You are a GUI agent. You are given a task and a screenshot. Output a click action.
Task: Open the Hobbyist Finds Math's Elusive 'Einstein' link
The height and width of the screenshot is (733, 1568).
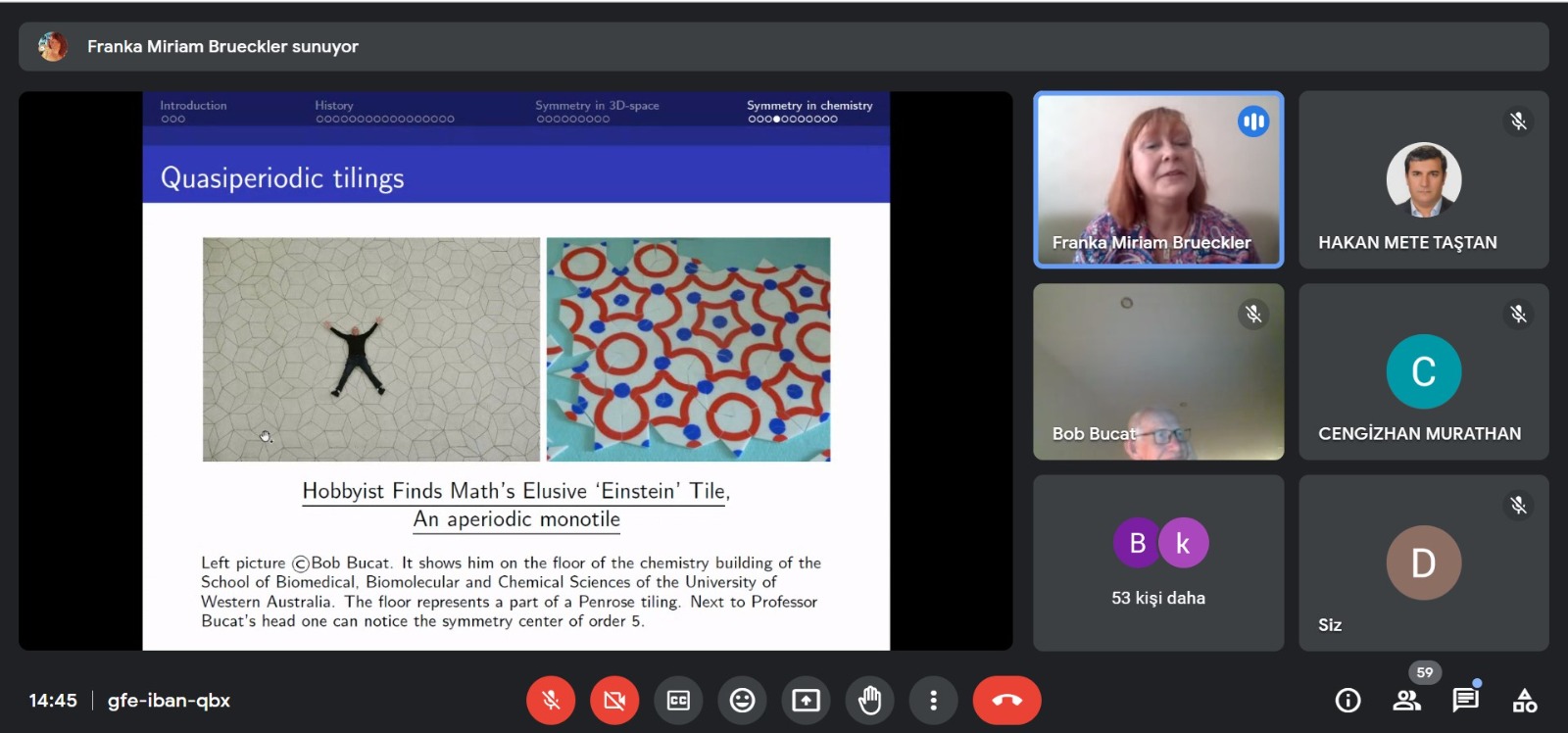tap(515, 491)
